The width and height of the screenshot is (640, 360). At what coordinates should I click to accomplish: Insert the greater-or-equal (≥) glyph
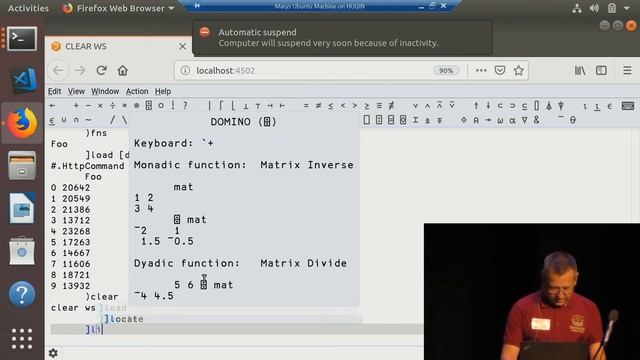[x=367, y=106]
